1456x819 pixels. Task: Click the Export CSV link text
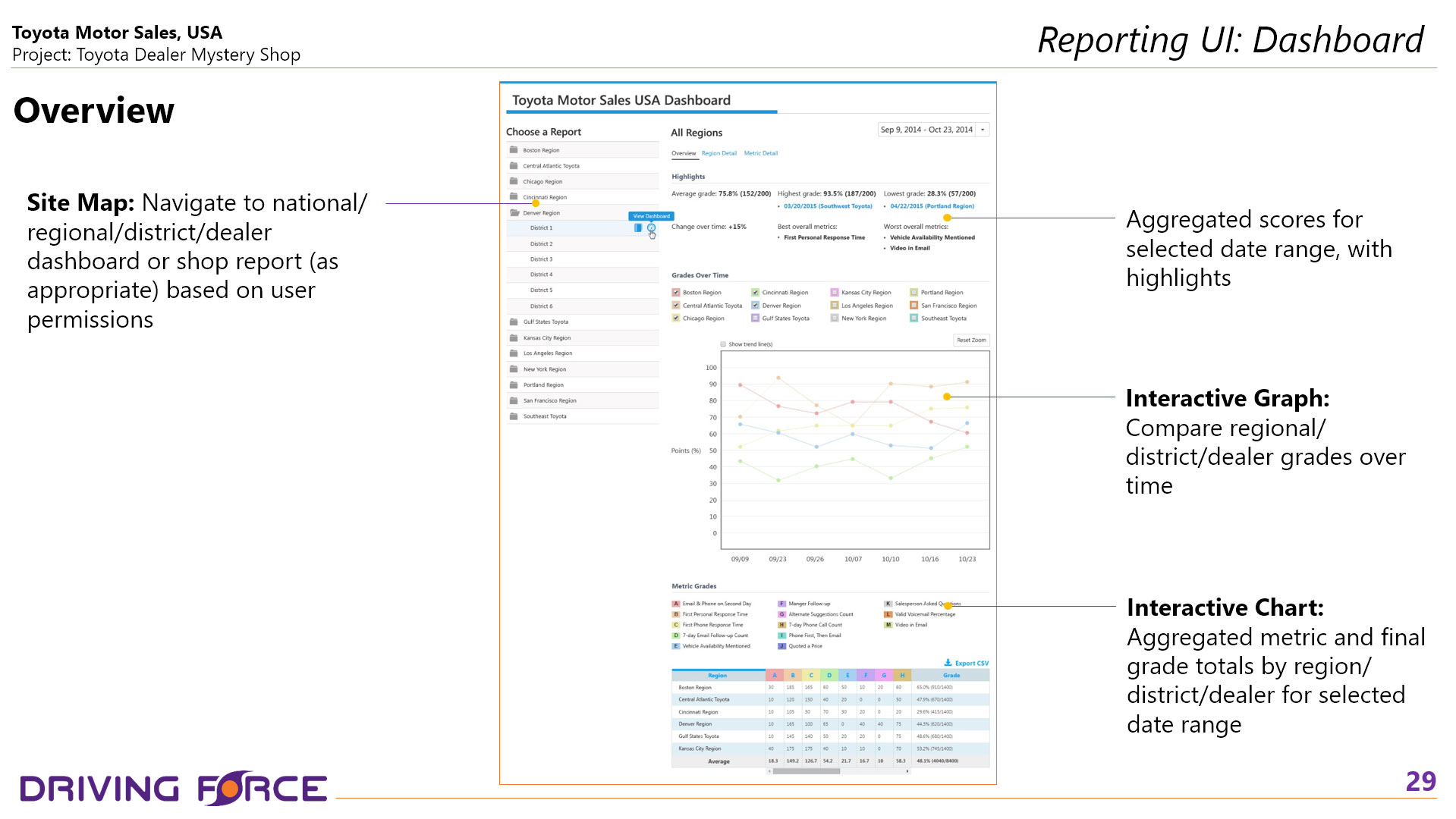pos(971,664)
